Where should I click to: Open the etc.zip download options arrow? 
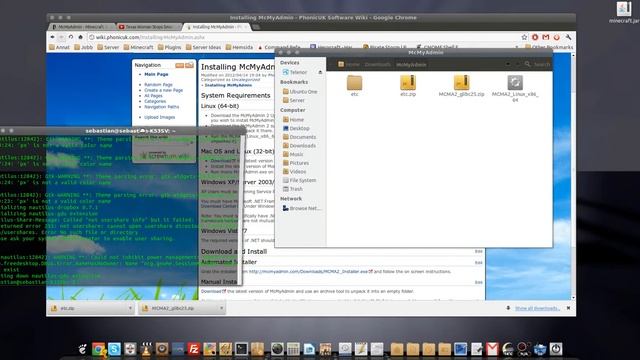pos(130,308)
